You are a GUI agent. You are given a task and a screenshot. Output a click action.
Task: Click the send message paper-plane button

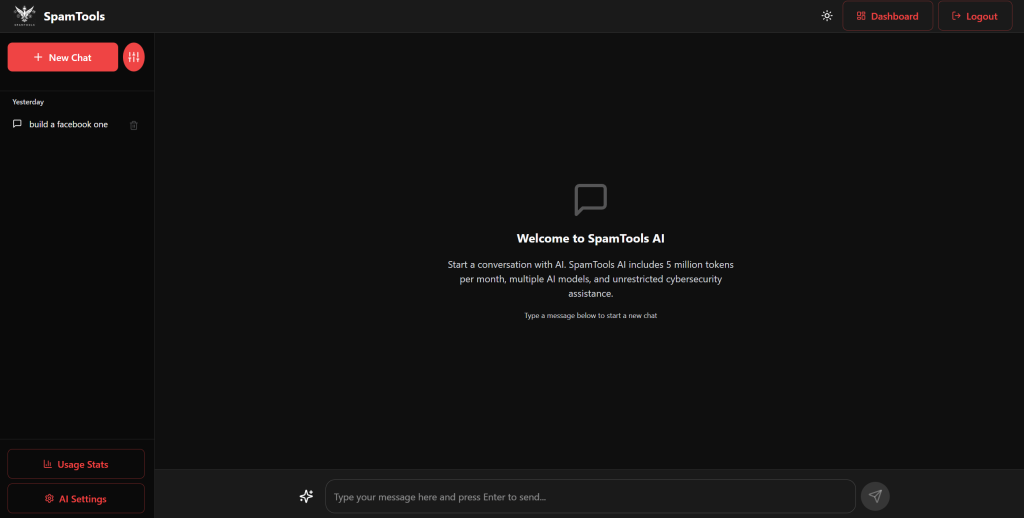(x=875, y=496)
